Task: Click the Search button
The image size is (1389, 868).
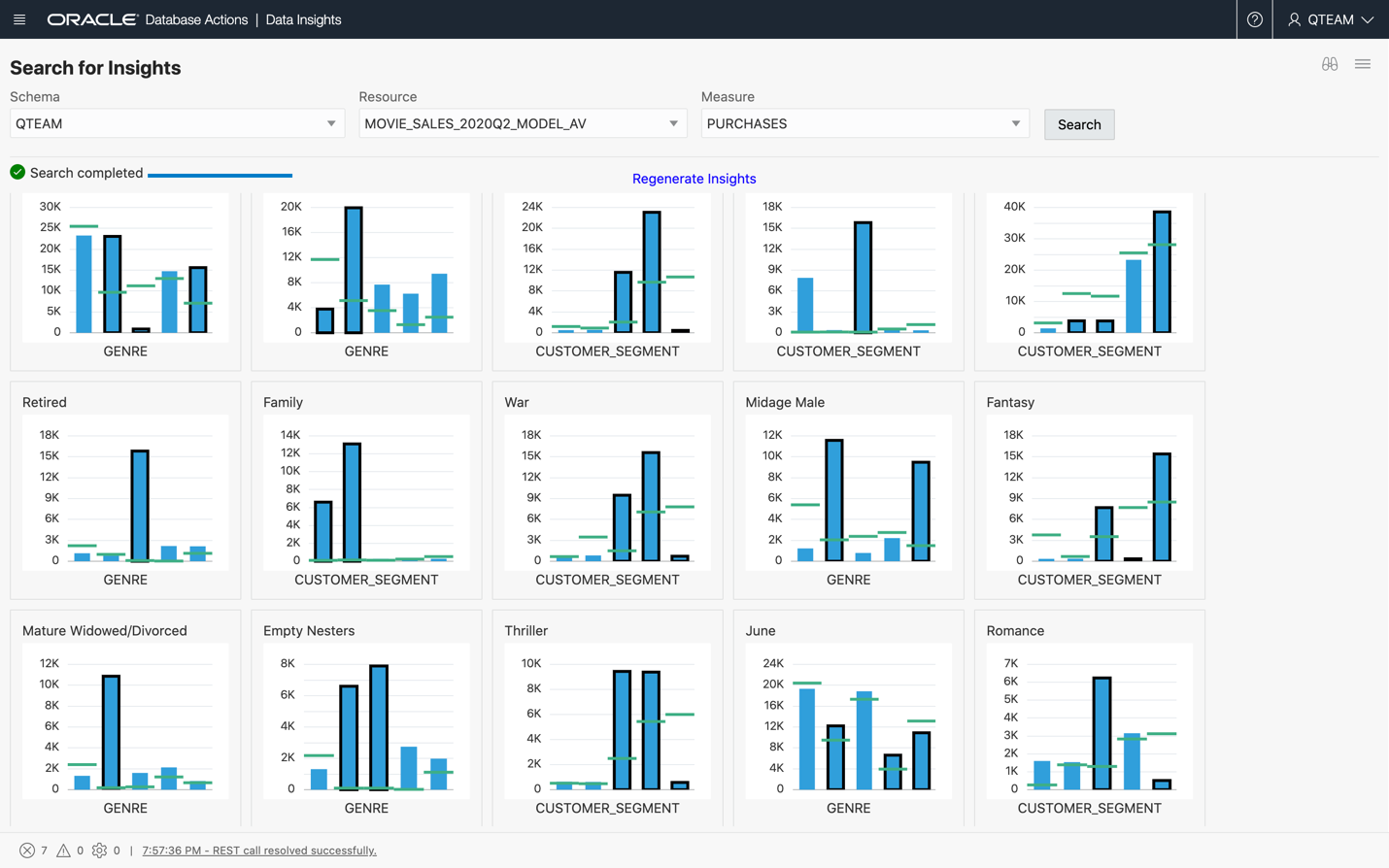Action: (1078, 124)
